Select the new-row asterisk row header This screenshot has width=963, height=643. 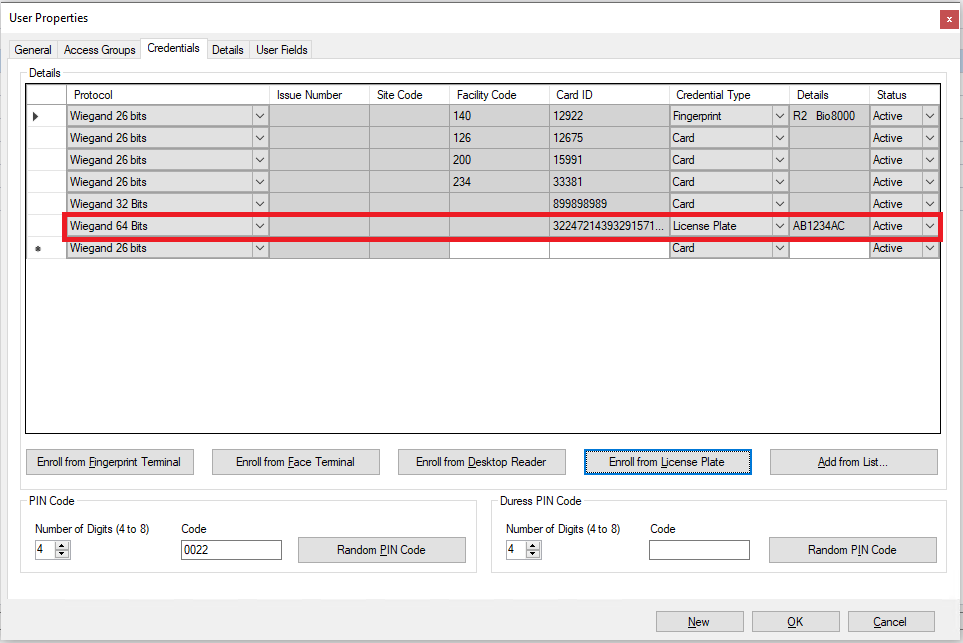pos(46,248)
